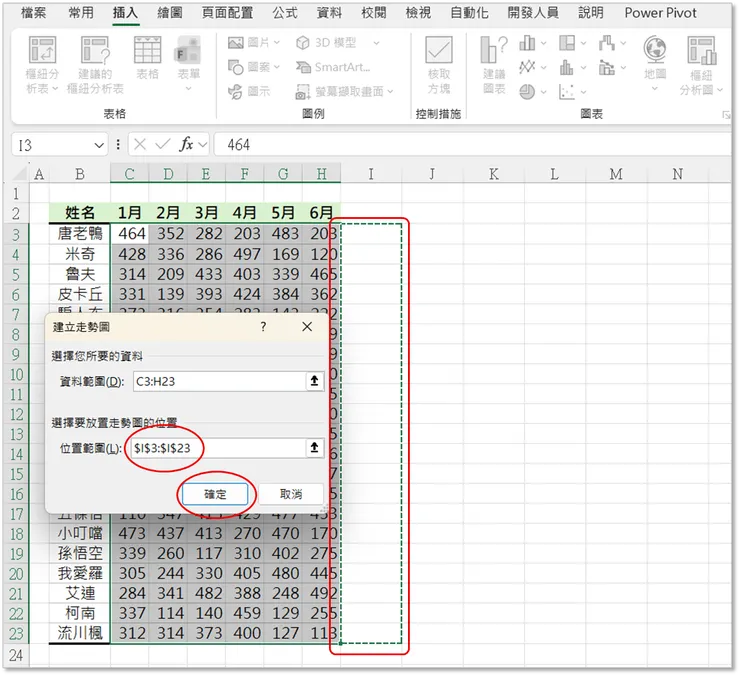Select column header M
Screen dimensions: 740x676
point(616,174)
